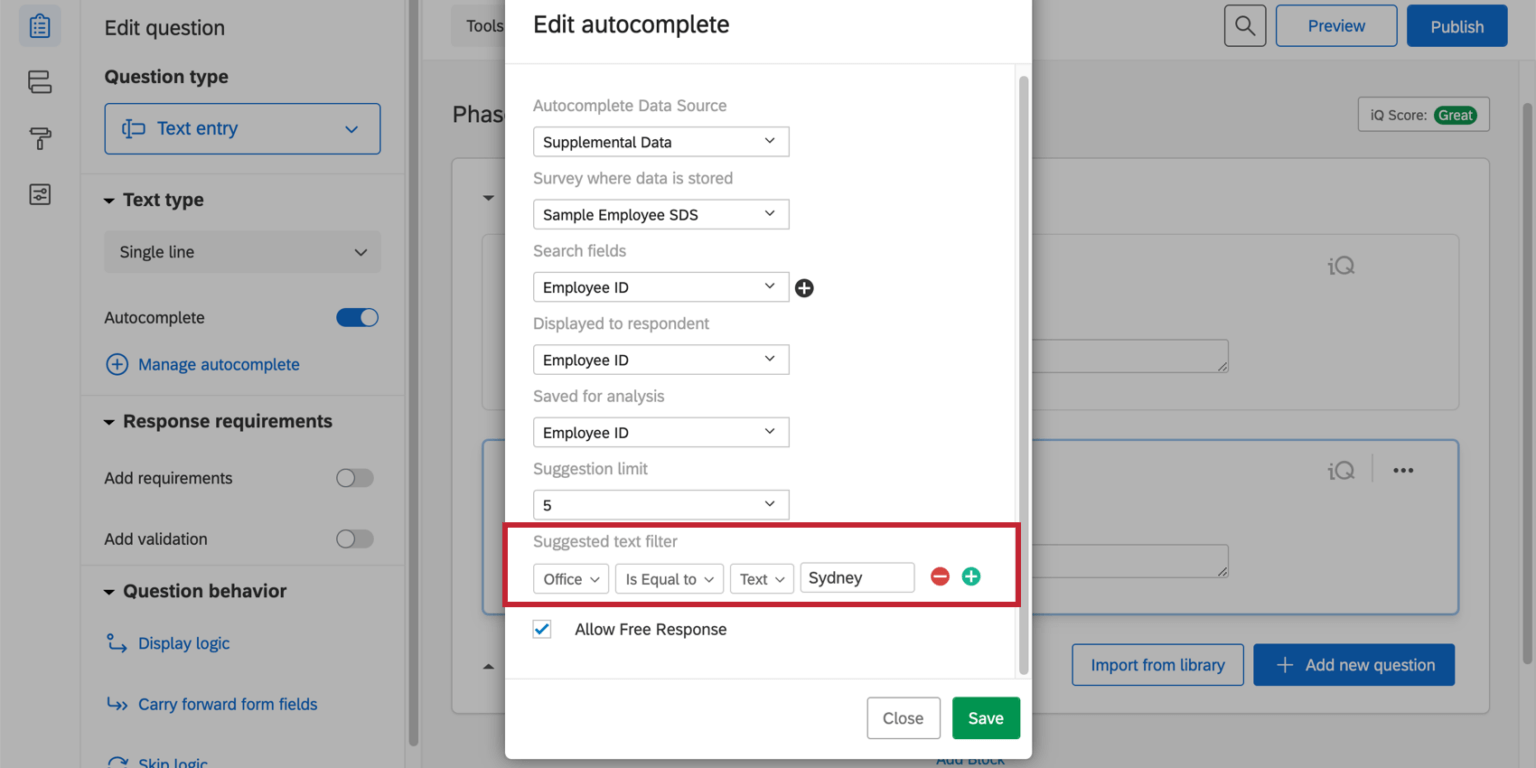The image size is (1536, 768).
Task: Select the survey Blocks icon in sidebar
Action: tap(39, 82)
